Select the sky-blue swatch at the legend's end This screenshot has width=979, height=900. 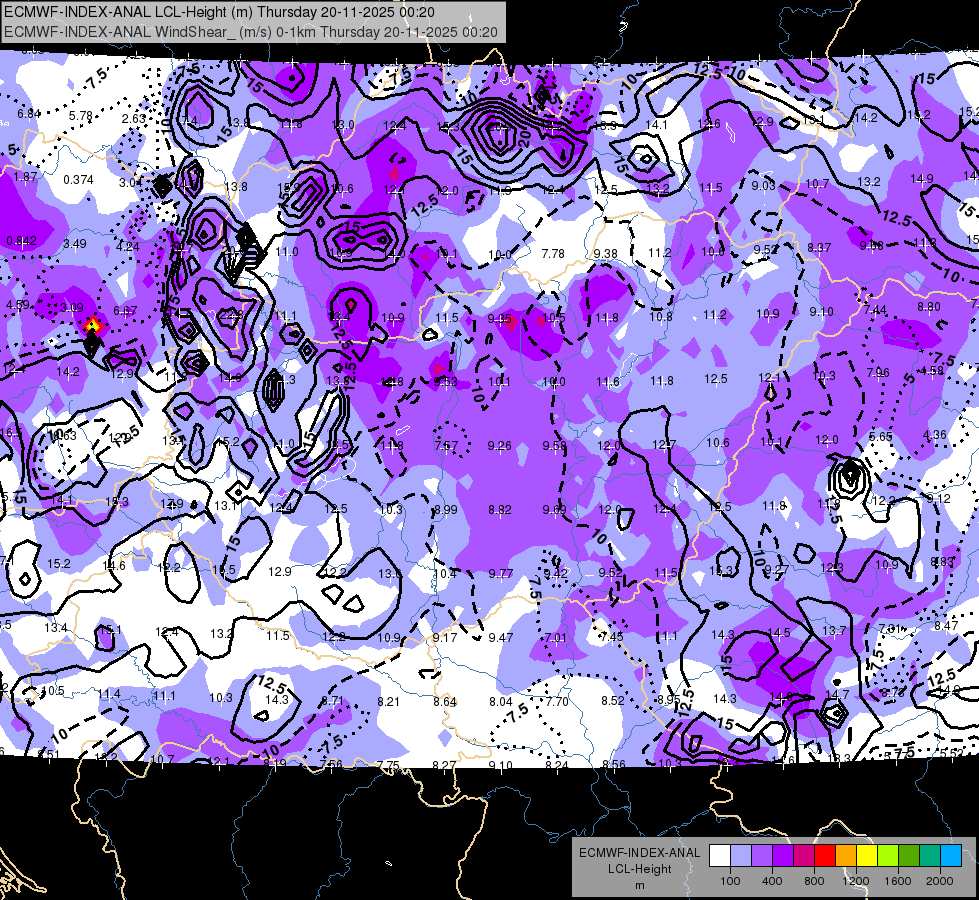951,855
